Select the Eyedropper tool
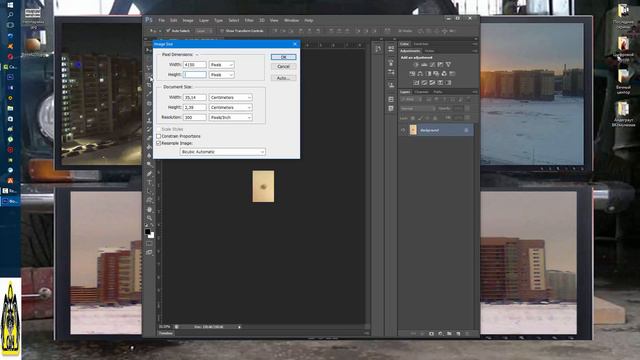Image resolution: width=640 pixels, height=360 pixels. 149,94
